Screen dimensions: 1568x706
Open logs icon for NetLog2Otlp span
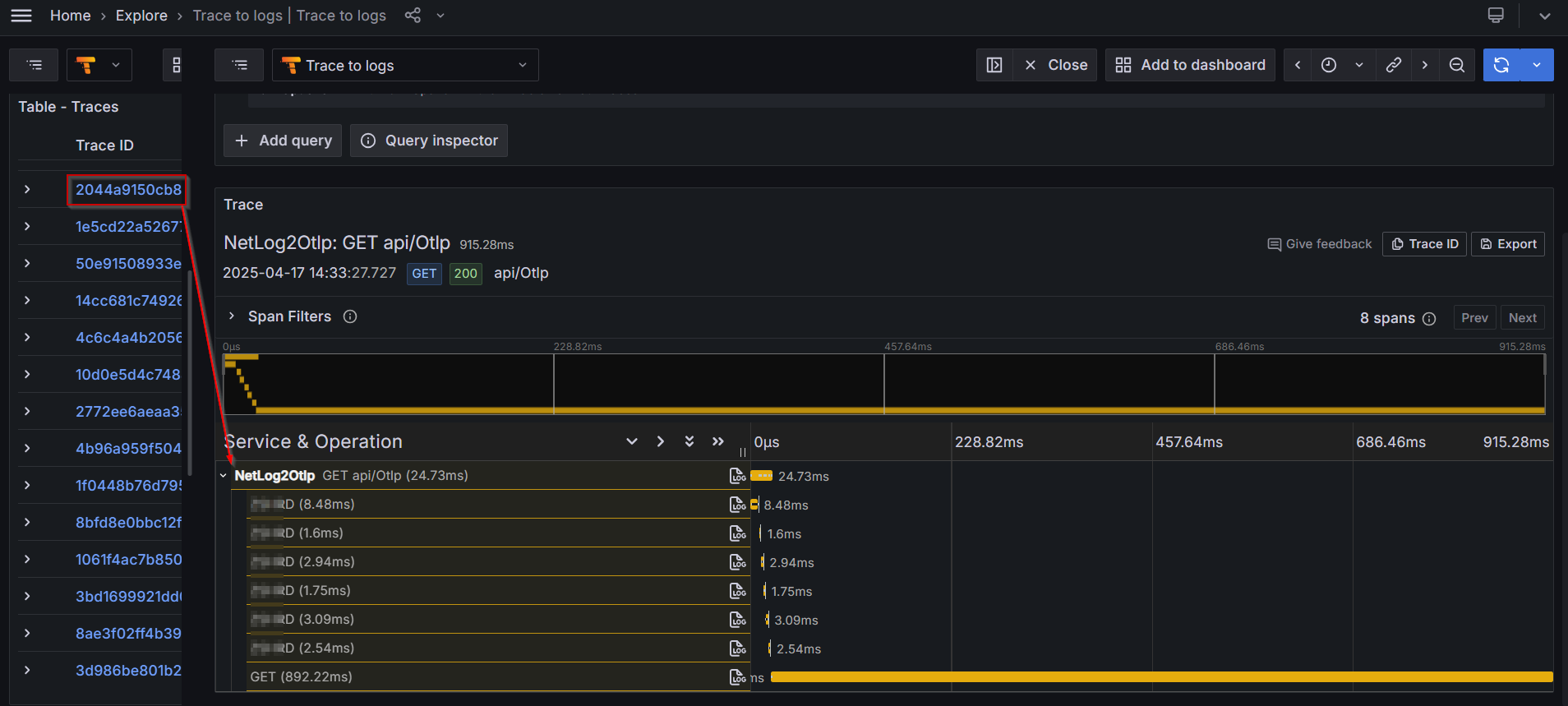(x=738, y=476)
